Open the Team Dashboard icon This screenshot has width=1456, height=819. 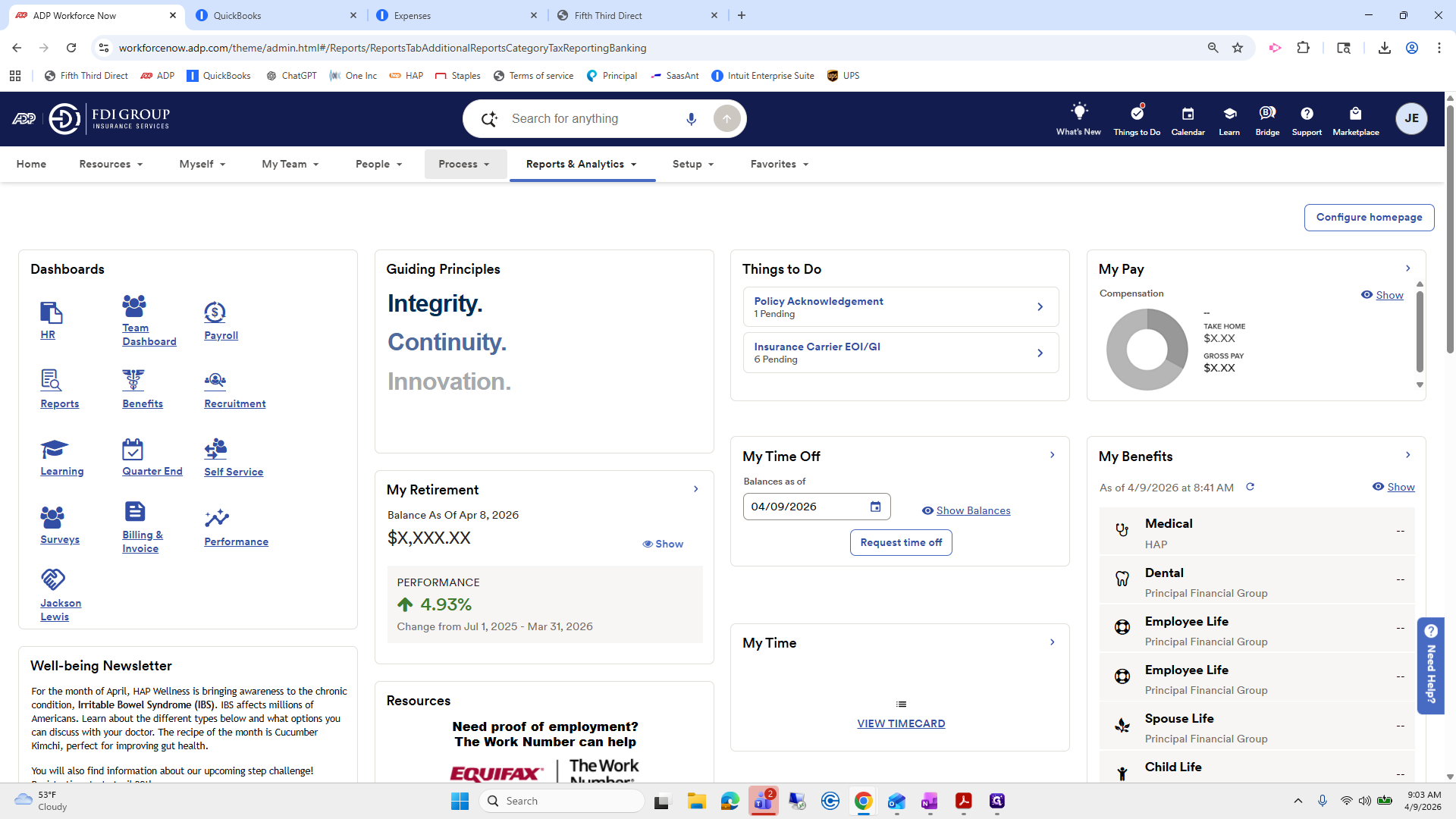point(134,306)
